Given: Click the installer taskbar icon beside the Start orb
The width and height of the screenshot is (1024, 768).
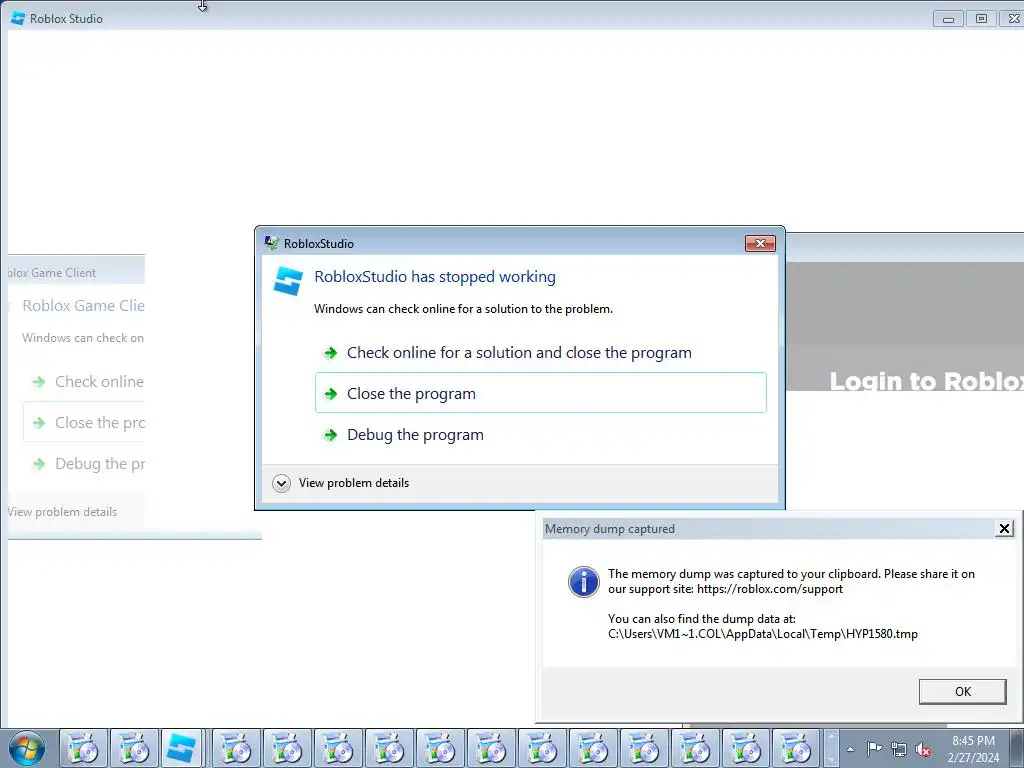Looking at the screenshot, I should tap(84, 748).
